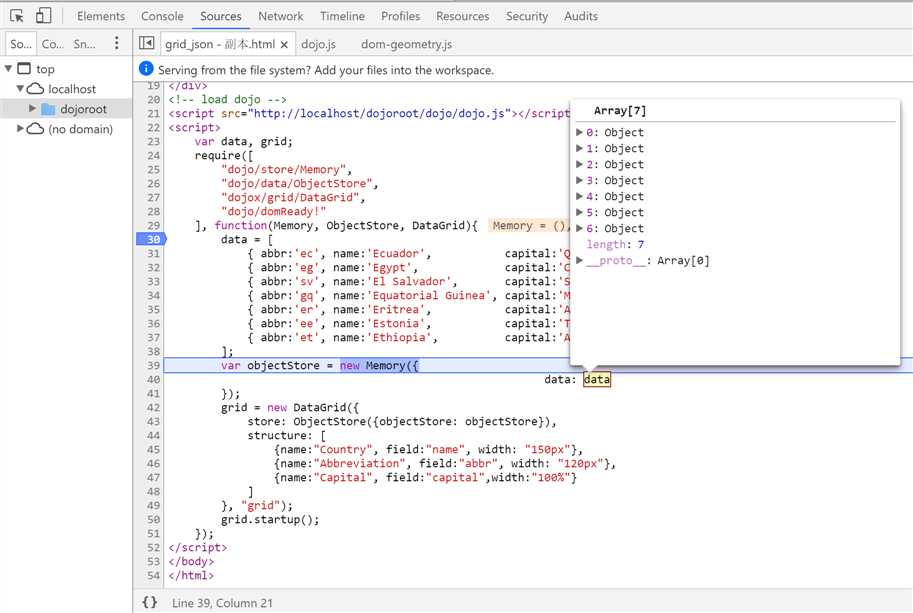Viewport: 913px width, 613px height.
Task: Click the pretty print braces icon
Action: pyautogui.click(x=149, y=602)
